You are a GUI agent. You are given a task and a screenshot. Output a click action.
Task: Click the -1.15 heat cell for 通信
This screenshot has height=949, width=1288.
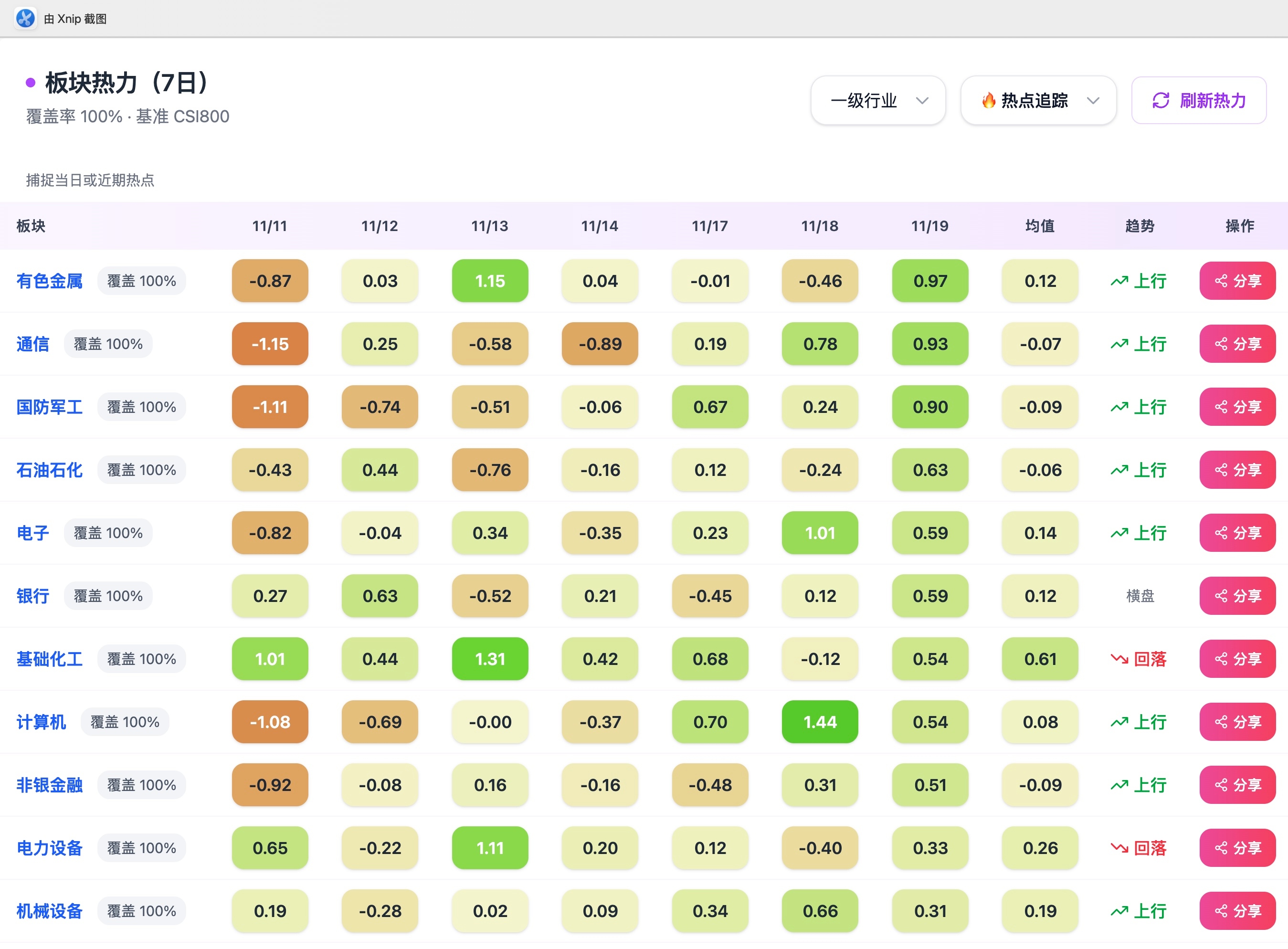tap(270, 344)
